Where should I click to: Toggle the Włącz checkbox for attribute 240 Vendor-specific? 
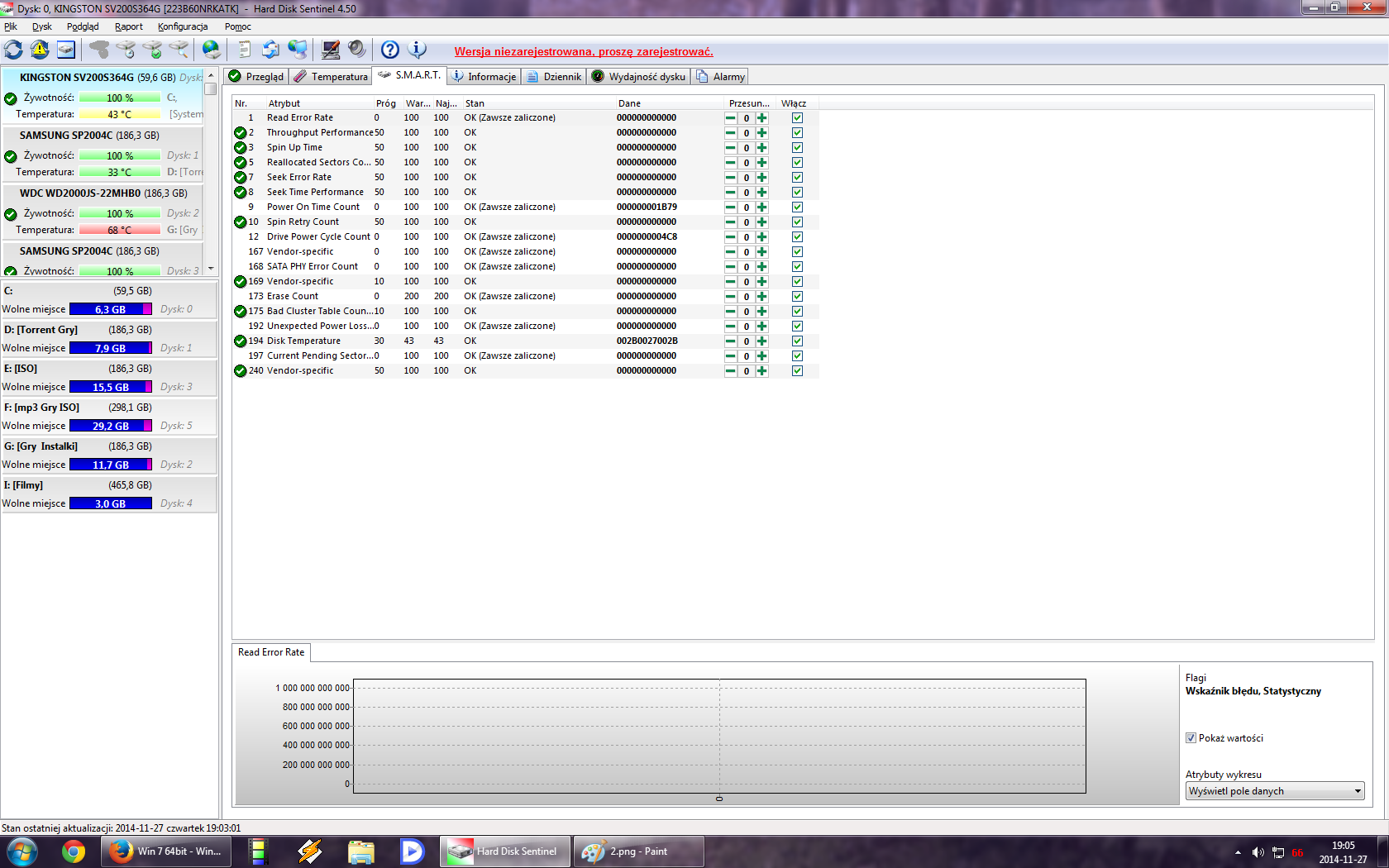coord(797,370)
